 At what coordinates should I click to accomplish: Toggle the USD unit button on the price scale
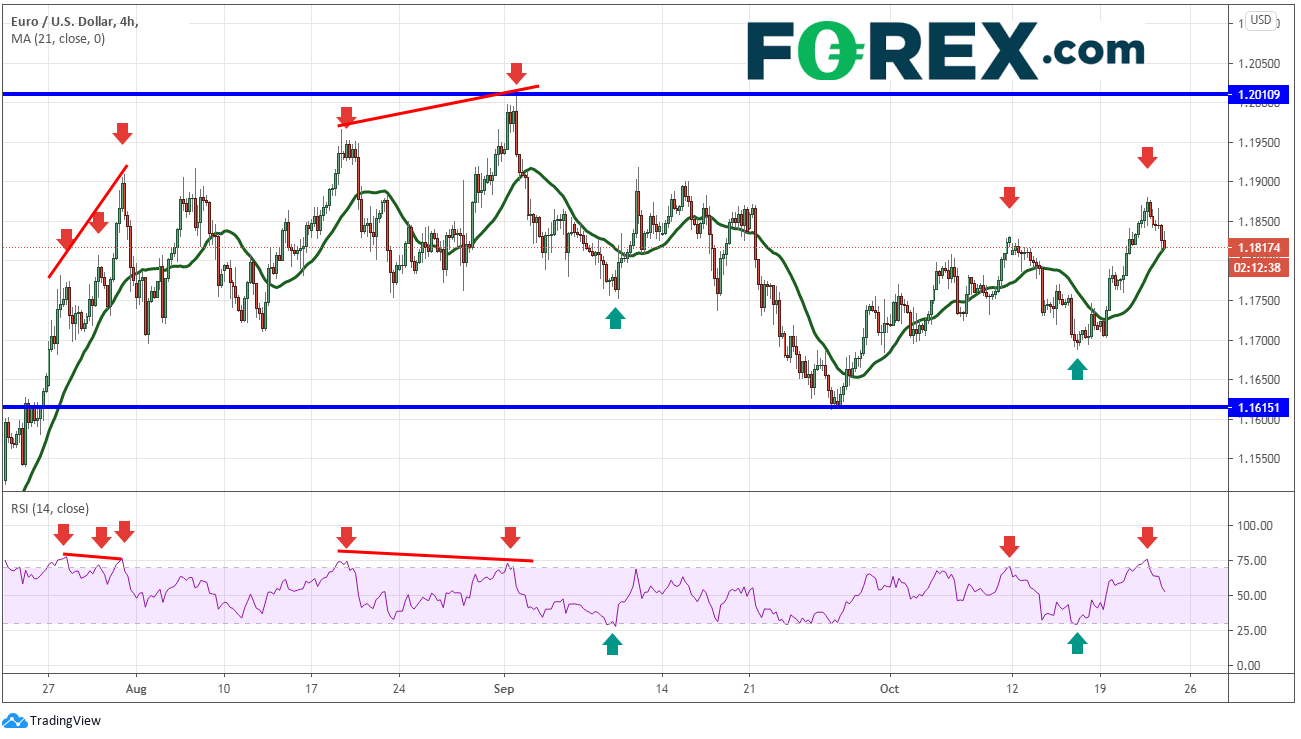pos(1259,20)
